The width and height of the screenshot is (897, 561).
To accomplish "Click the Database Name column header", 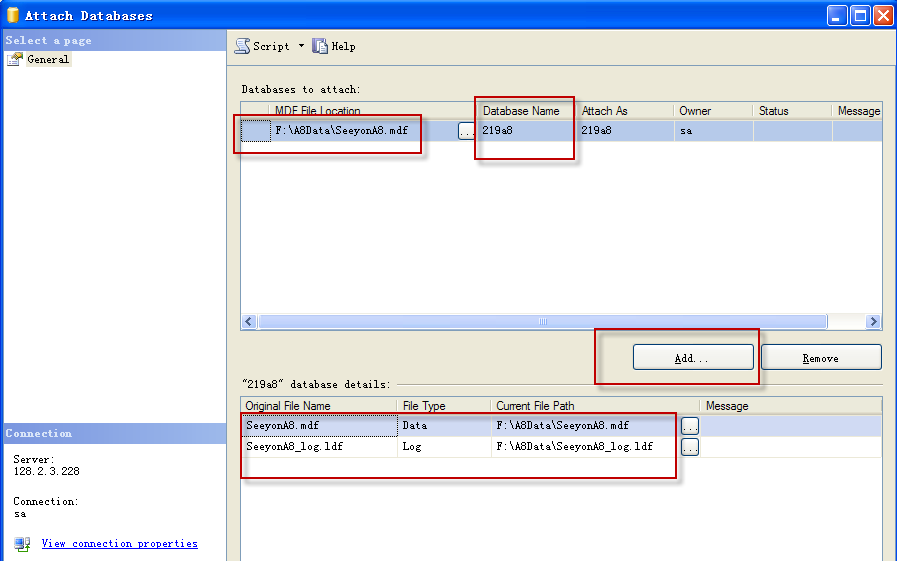I will click(x=524, y=111).
